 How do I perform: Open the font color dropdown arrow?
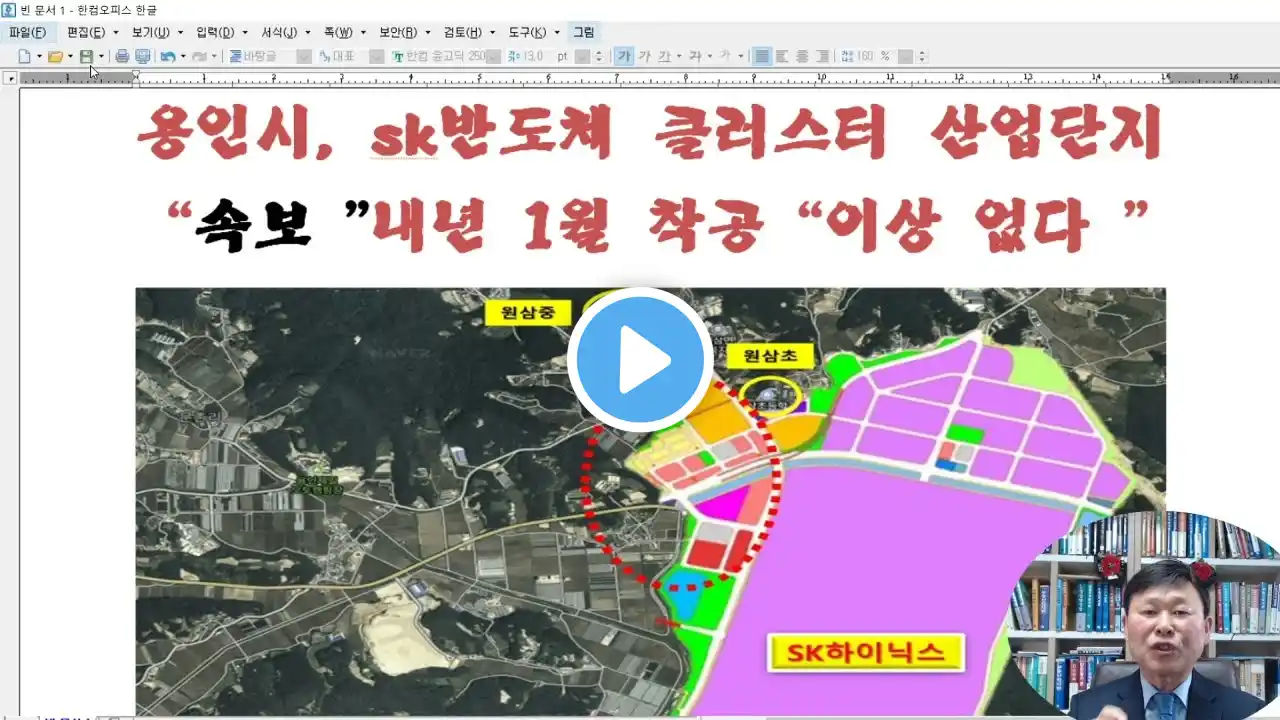[x=741, y=56]
